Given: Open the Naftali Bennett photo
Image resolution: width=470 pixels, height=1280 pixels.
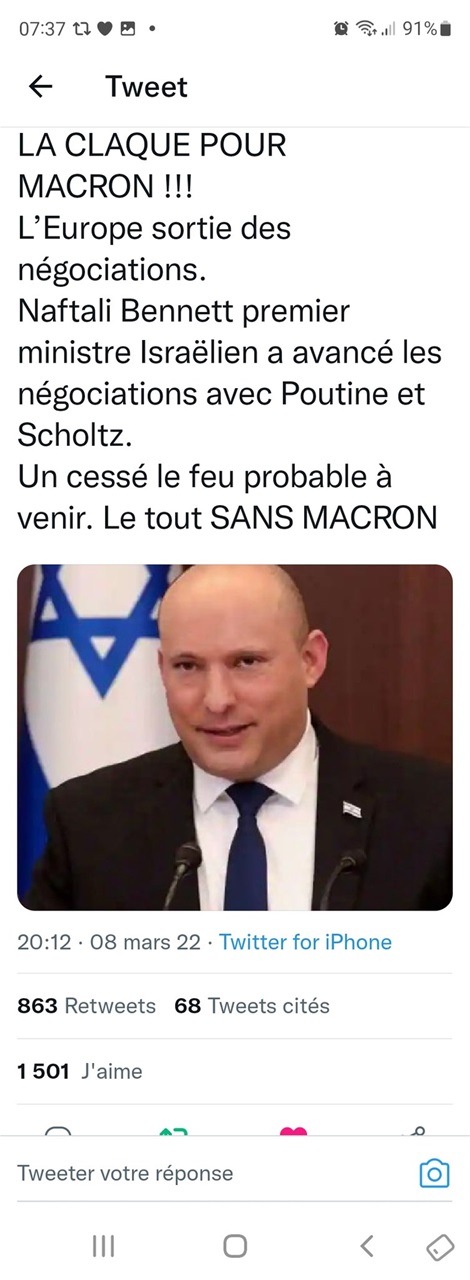Looking at the screenshot, I should [x=235, y=737].
